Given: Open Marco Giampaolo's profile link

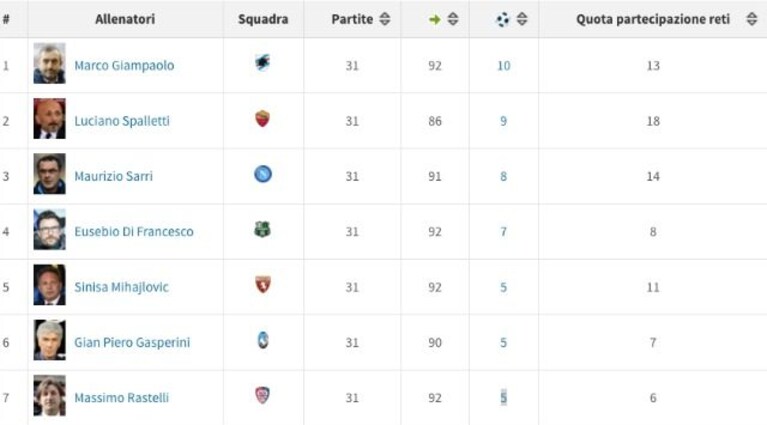Looking at the screenshot, I should click(124, 66).
